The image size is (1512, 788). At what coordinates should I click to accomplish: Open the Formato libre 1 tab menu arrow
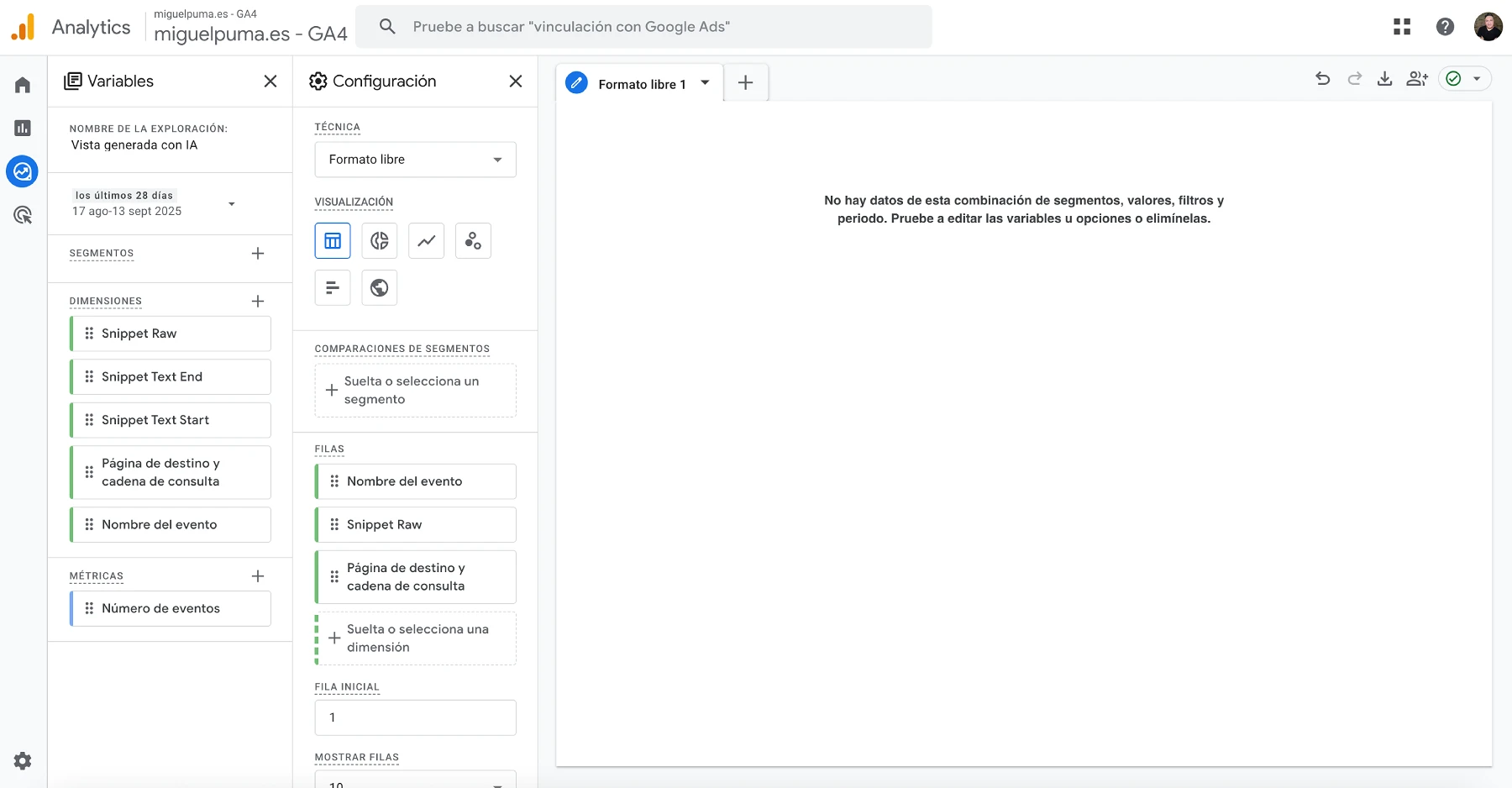705,83
